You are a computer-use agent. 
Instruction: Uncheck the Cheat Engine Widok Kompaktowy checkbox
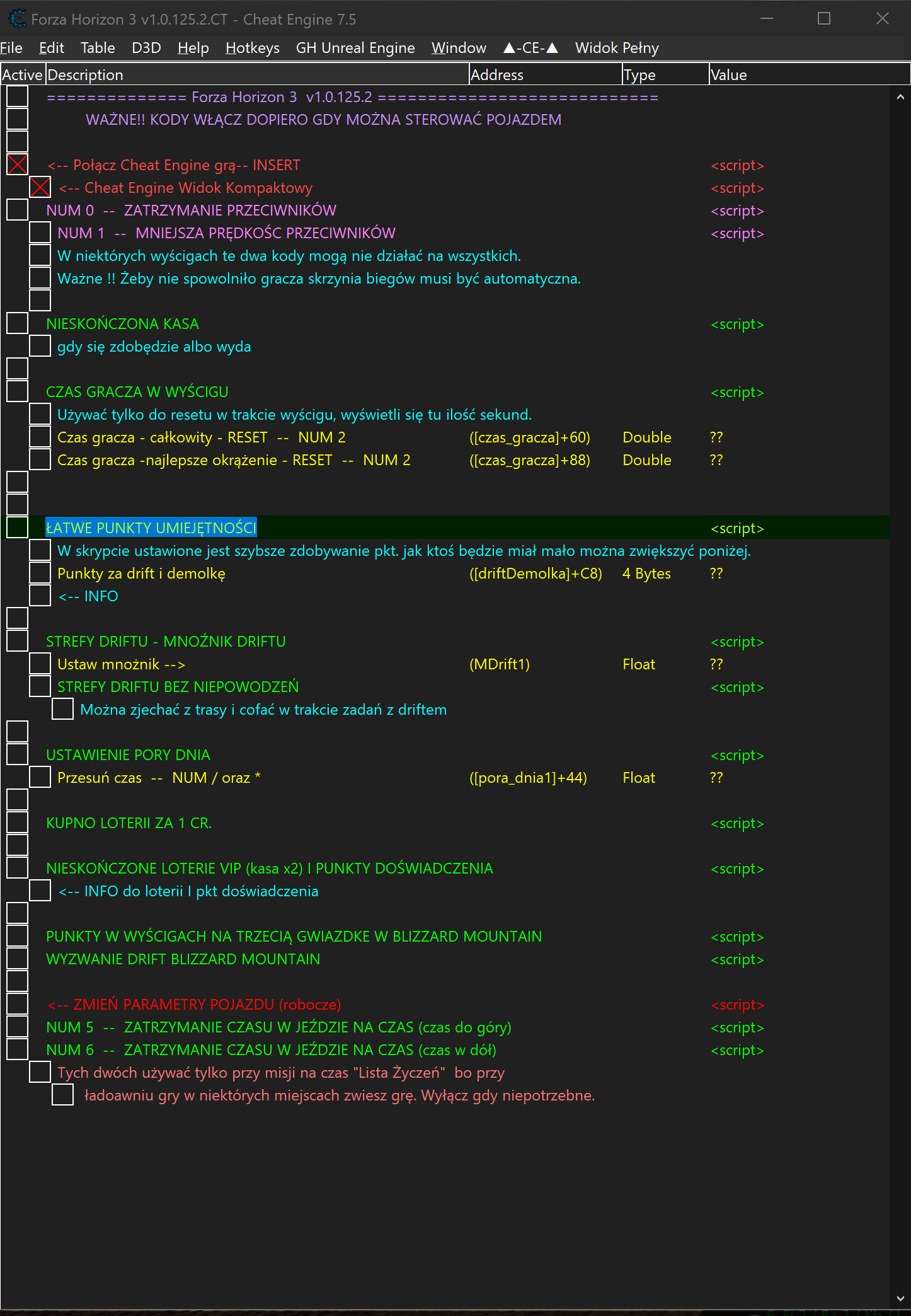coord(40,188)
